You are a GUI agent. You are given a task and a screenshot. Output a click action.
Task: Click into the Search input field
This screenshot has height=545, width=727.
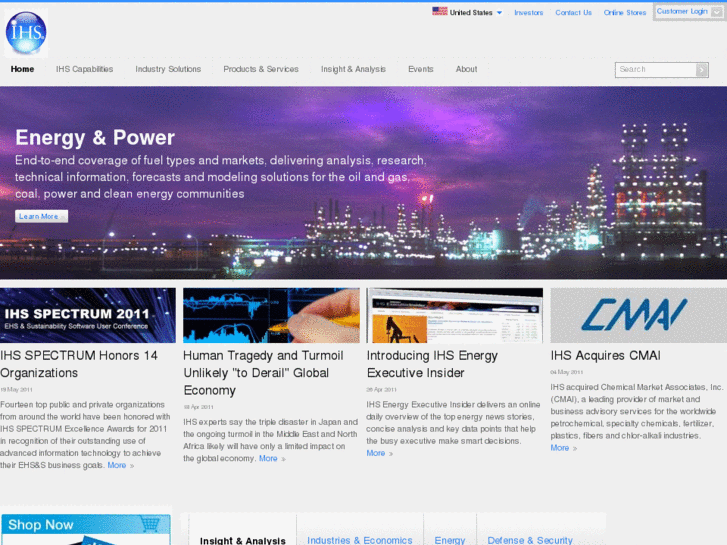(656, 70)
